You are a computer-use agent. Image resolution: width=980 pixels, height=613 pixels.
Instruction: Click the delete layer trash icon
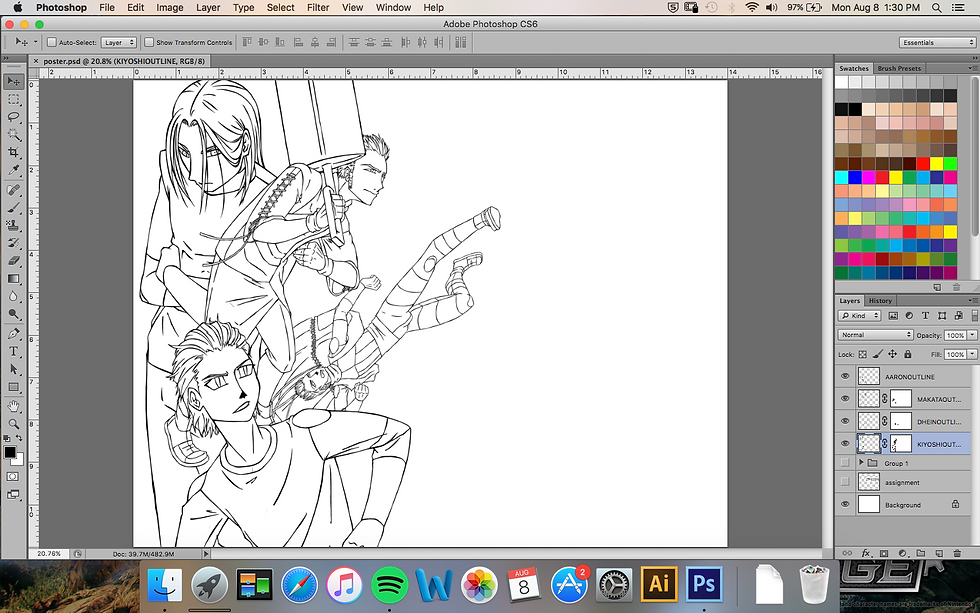[959, 553]
